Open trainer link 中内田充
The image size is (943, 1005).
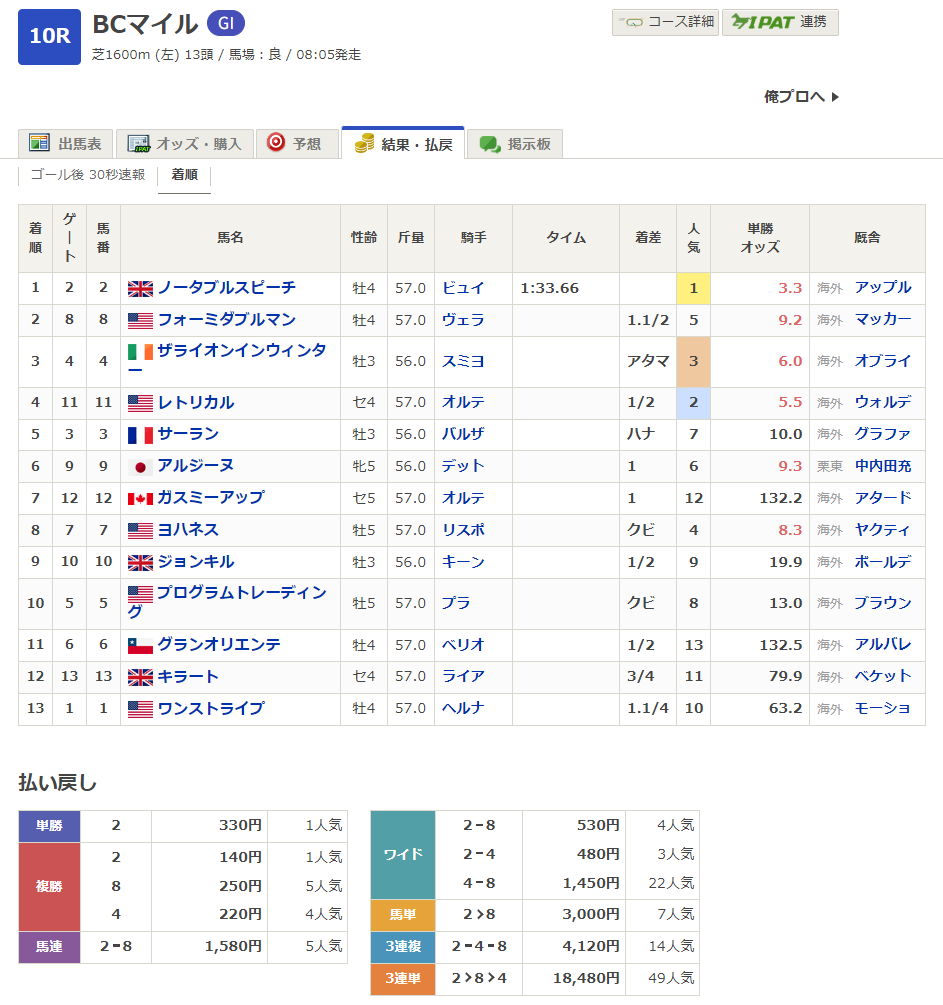tap(882, 466)
